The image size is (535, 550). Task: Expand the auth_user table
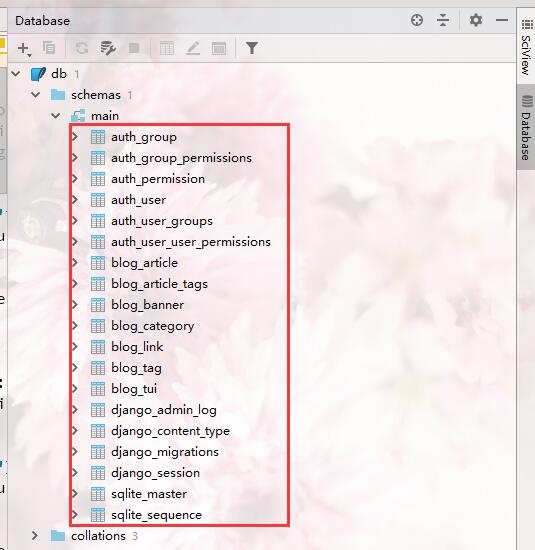75,200
